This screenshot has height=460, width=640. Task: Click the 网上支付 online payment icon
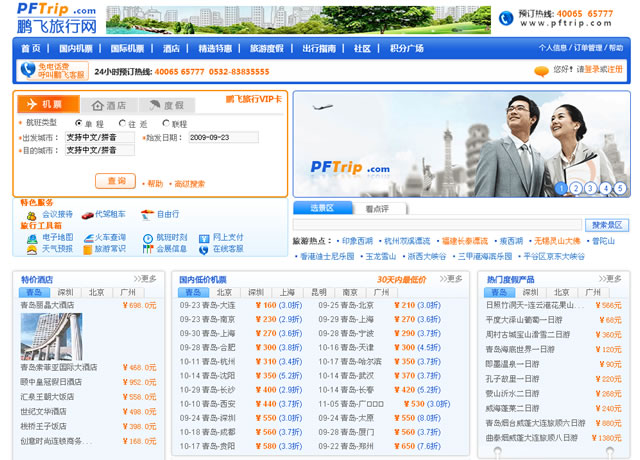click(202, 237)
